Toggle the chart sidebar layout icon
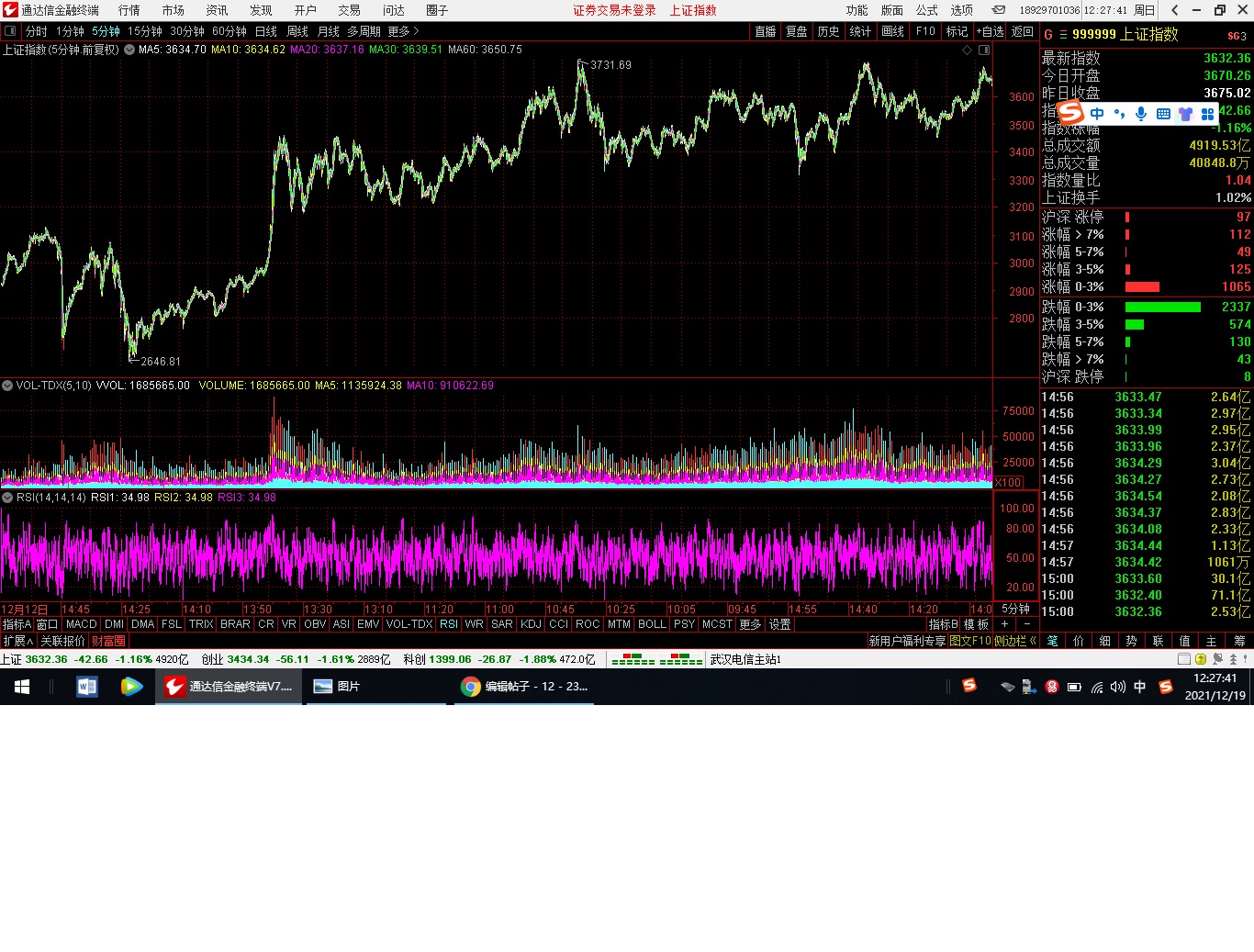 (x=984, y=50)
